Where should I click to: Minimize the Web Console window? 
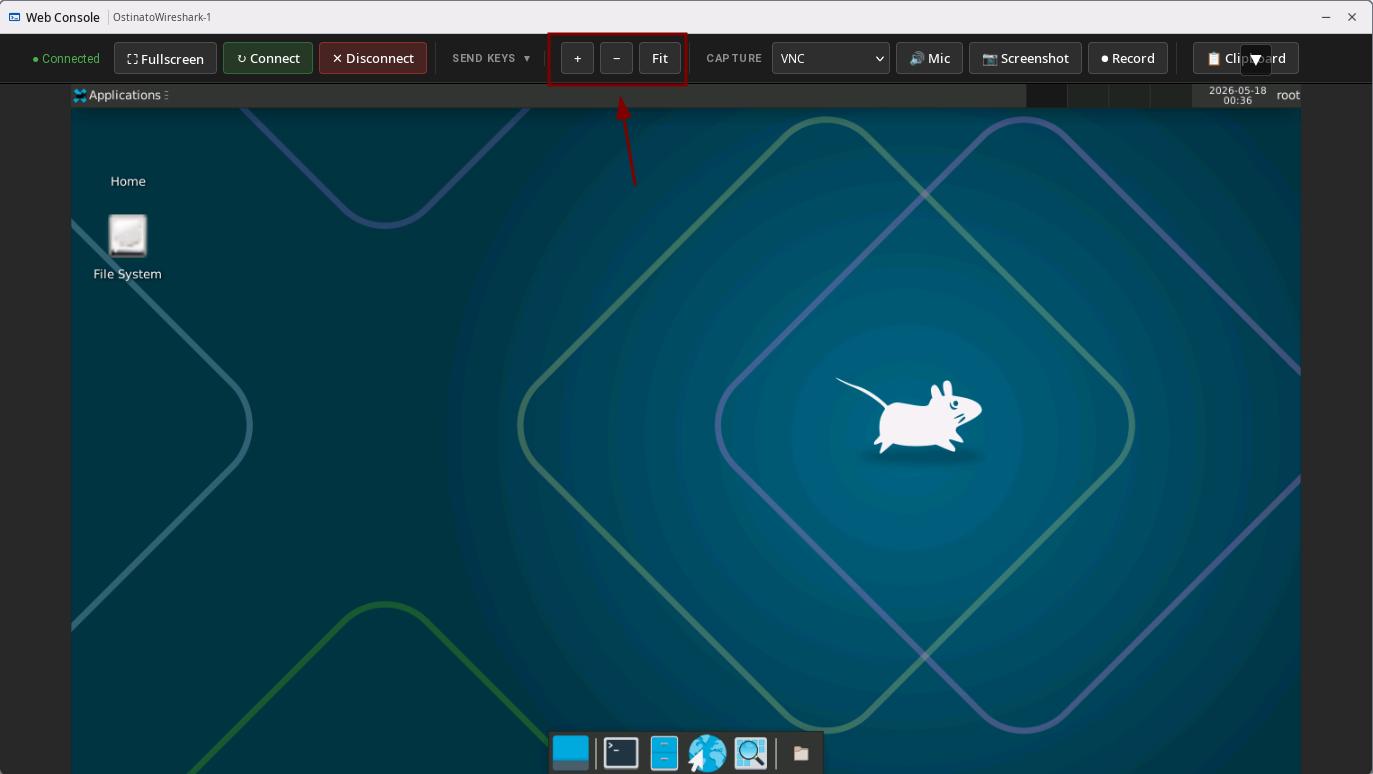(1326, 17)
